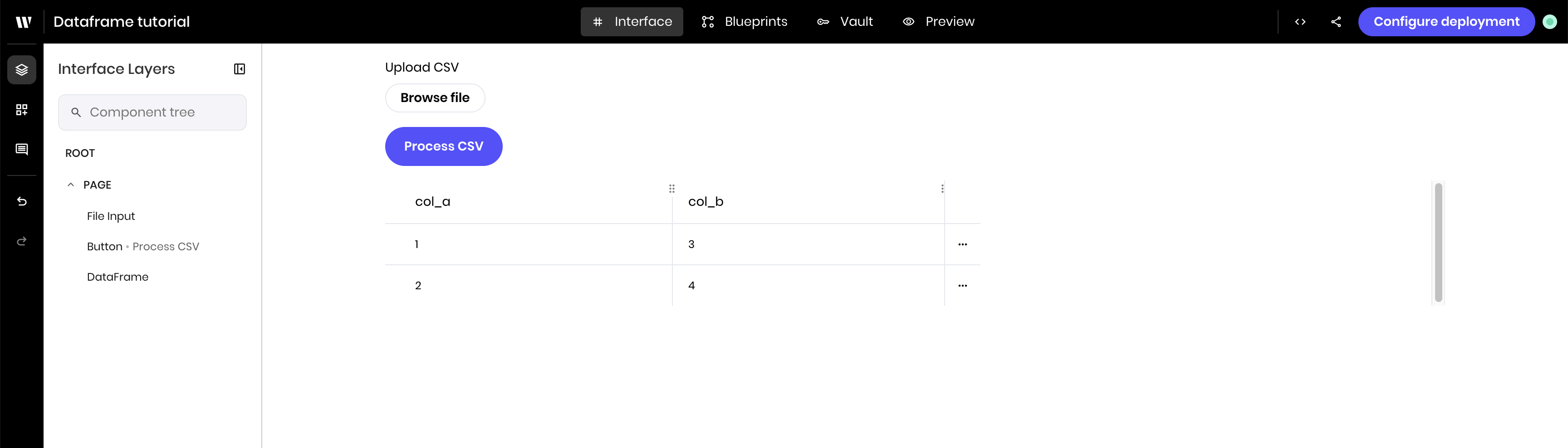Open col_b column options dots
This screenshot has height=448, width=1568.
point(942,189)
